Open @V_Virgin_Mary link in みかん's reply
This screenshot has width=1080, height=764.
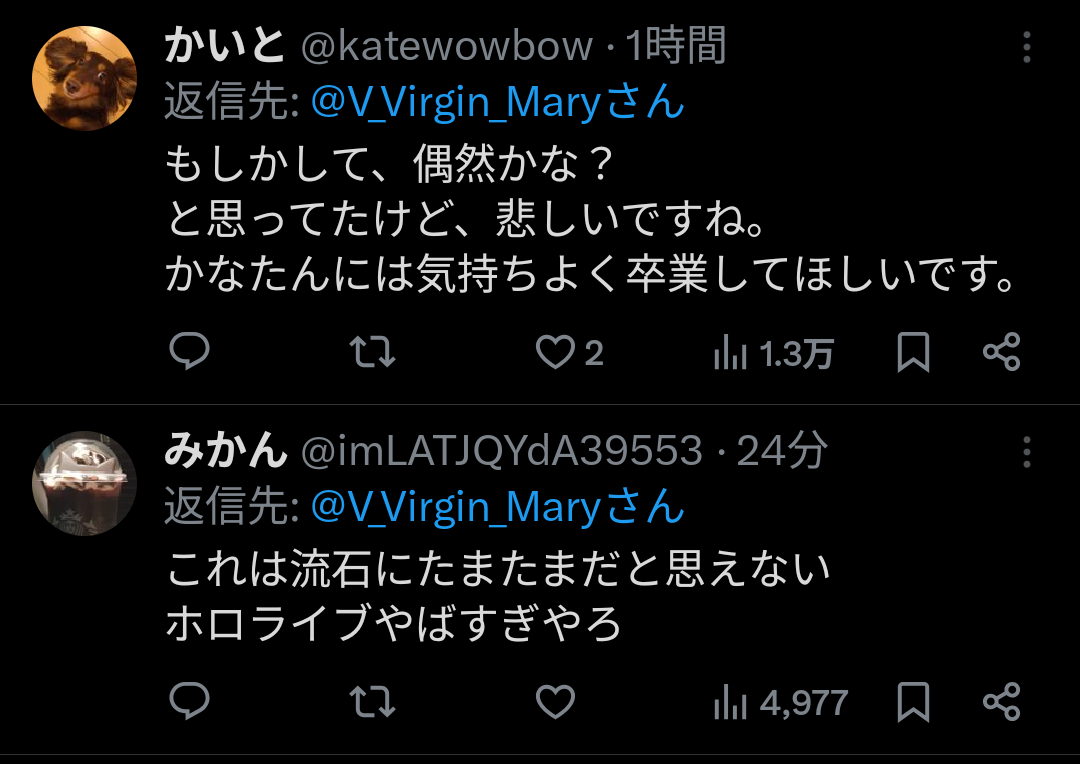click(457, 508)
